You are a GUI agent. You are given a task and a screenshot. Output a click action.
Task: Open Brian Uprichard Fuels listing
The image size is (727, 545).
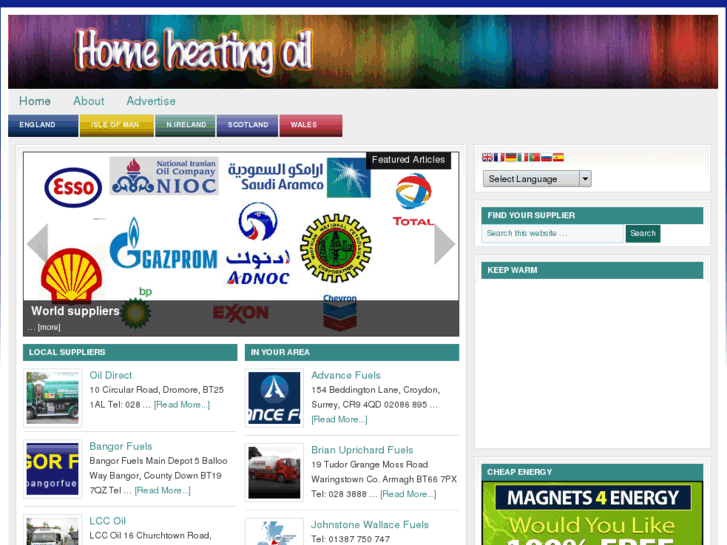point(362,450)
